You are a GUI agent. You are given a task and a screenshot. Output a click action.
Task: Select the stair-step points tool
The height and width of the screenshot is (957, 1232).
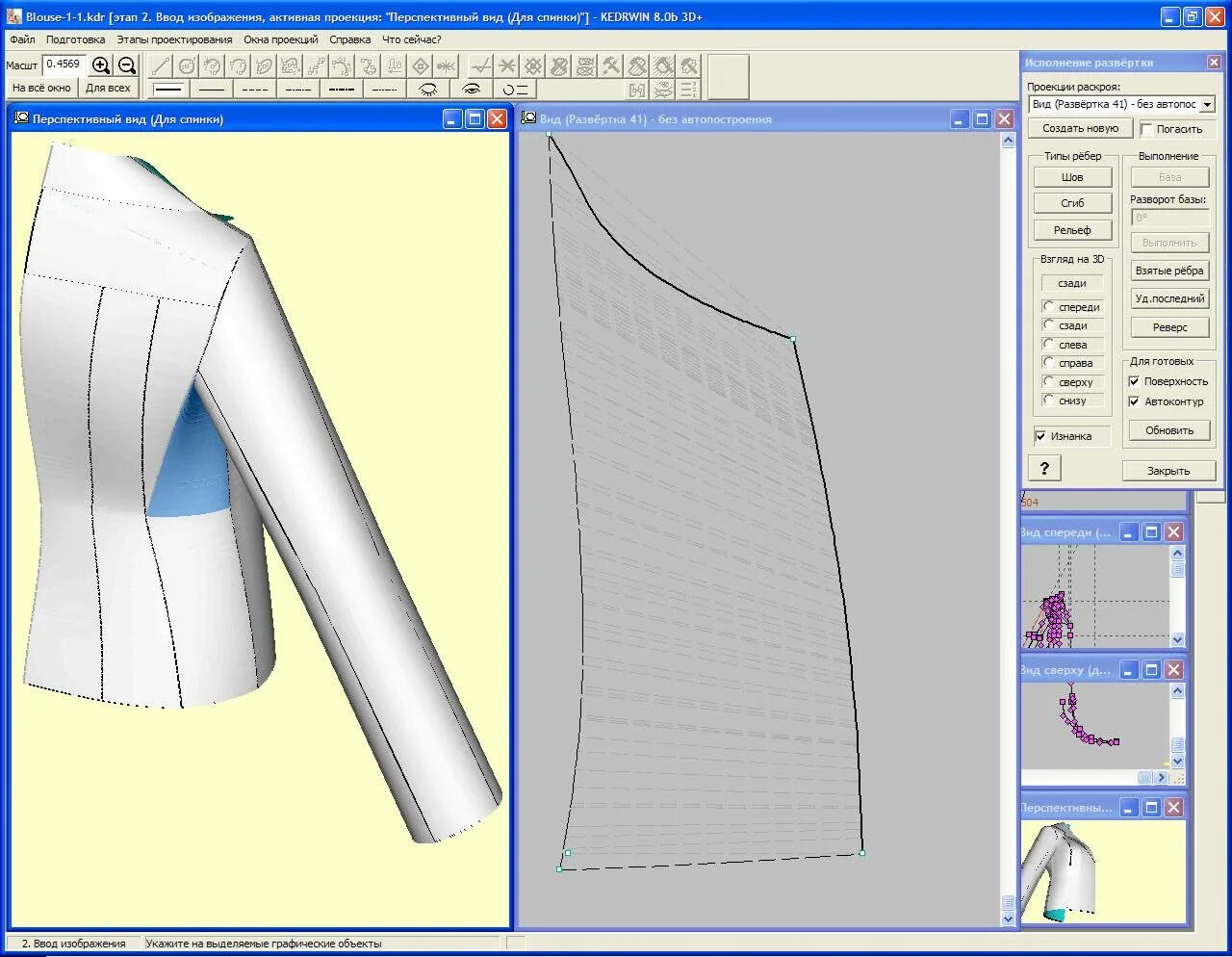click(x=317, y=65)
